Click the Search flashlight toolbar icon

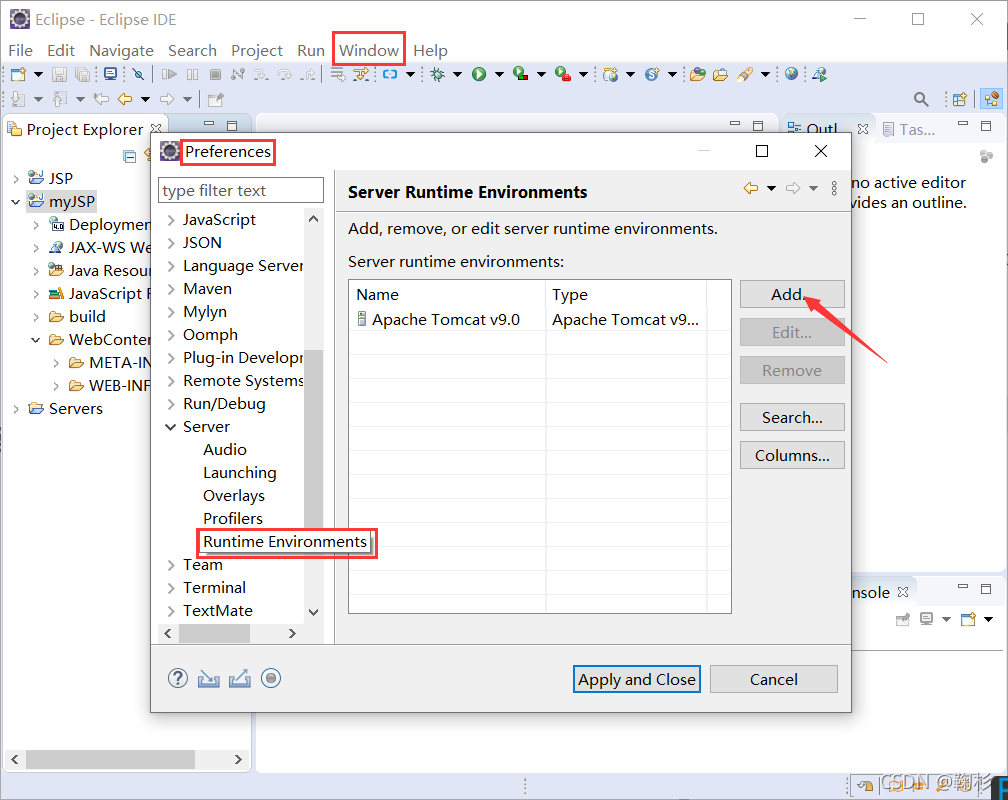(745, 75)
